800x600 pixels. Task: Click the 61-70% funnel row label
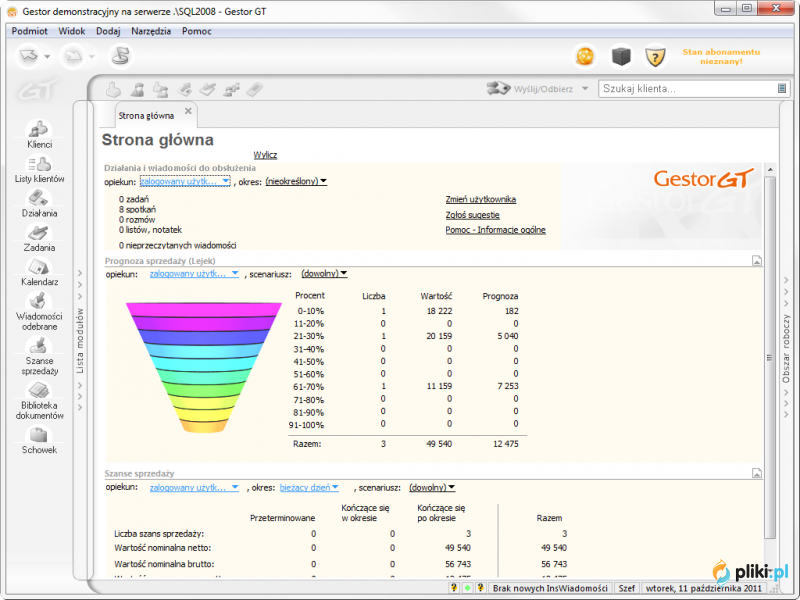point(309,387)
